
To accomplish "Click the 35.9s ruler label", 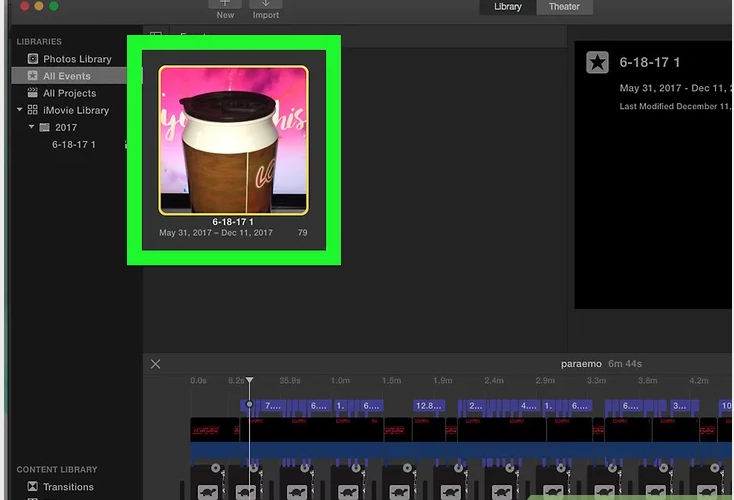I will click(290, 381).
